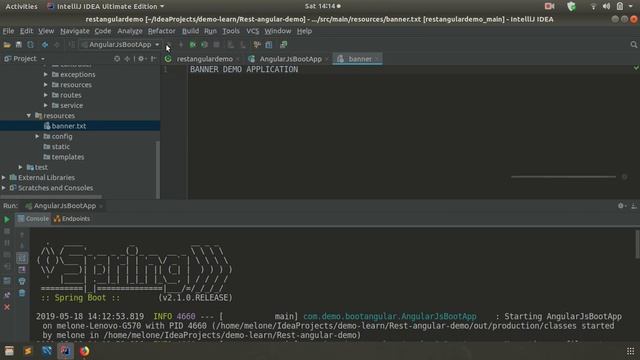Click the Activities button

[21, 7]
